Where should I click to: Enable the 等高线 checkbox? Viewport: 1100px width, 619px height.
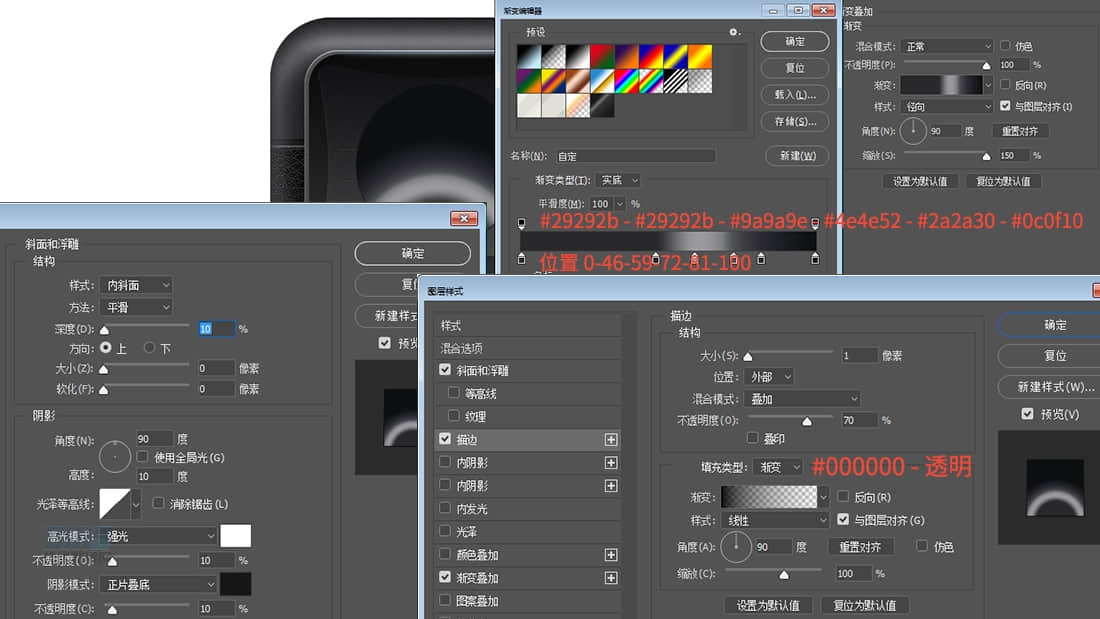453,393
